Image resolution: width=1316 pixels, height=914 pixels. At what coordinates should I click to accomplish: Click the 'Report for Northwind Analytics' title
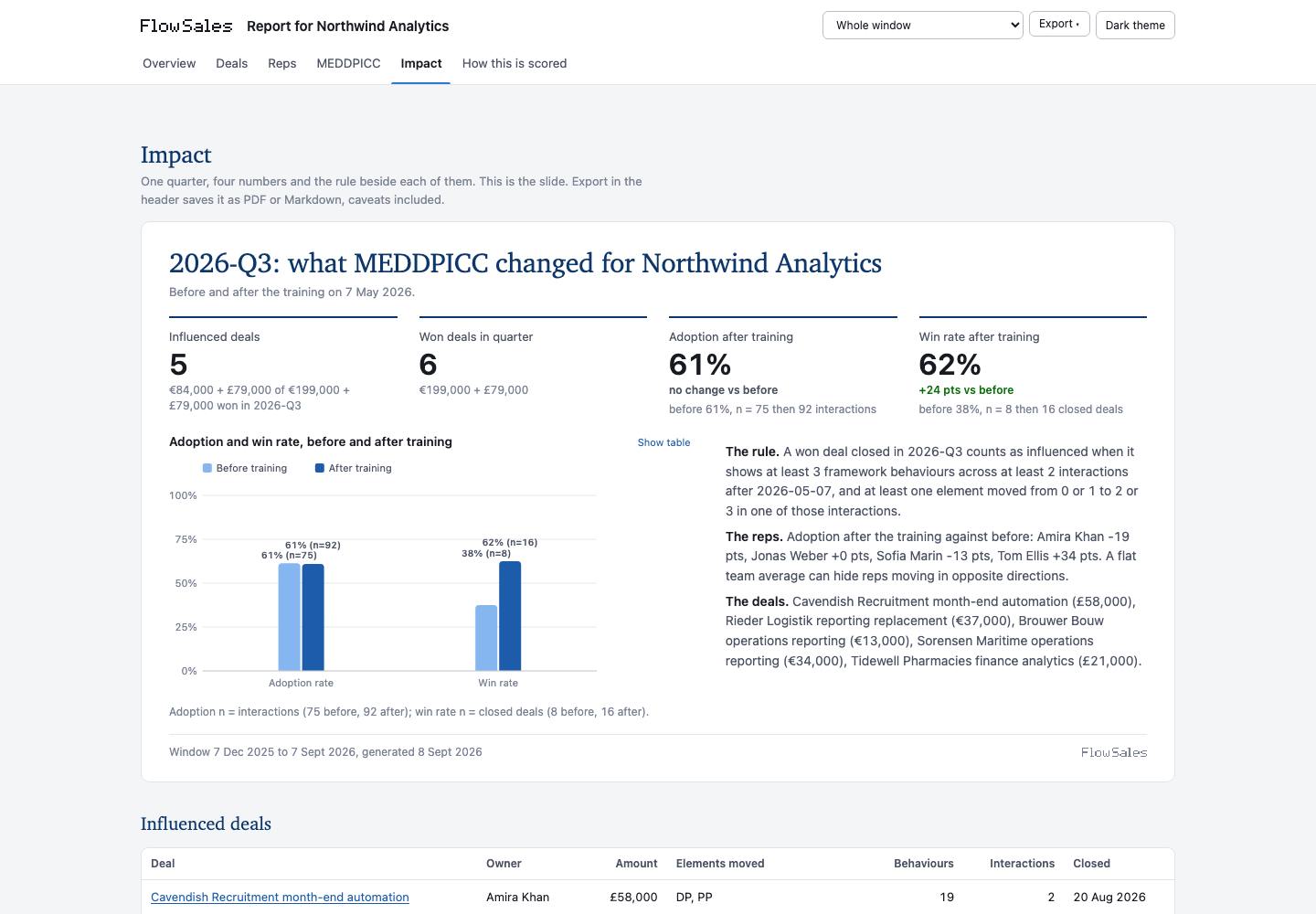(x=348, y=27)
